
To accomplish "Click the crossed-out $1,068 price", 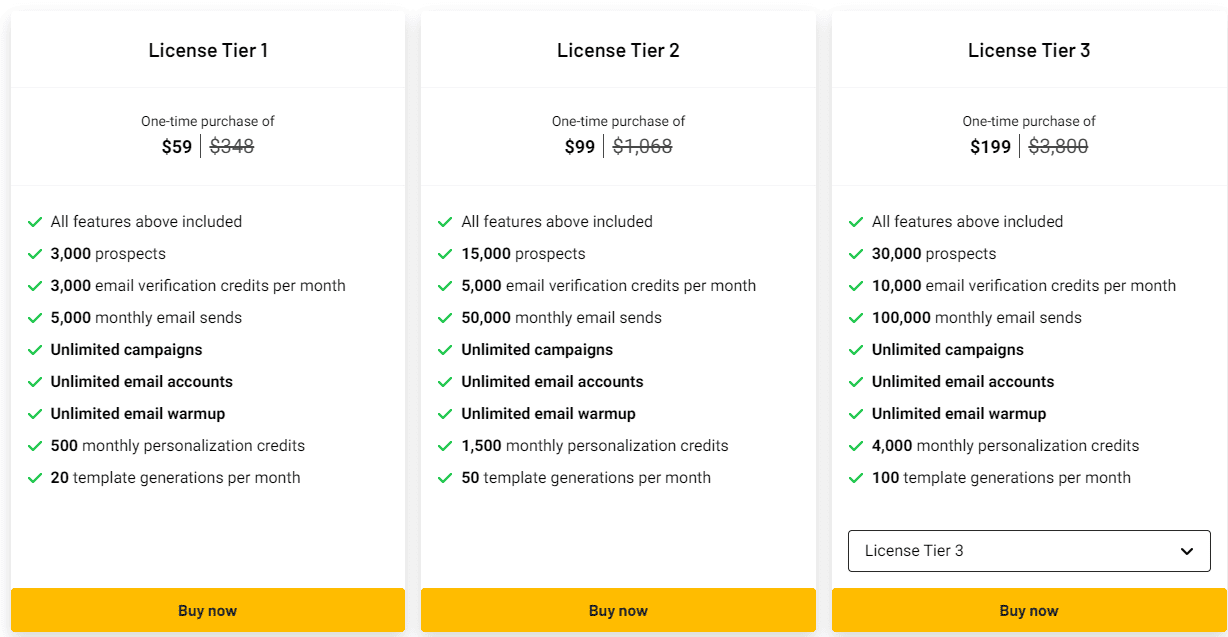I will point(642,147).
